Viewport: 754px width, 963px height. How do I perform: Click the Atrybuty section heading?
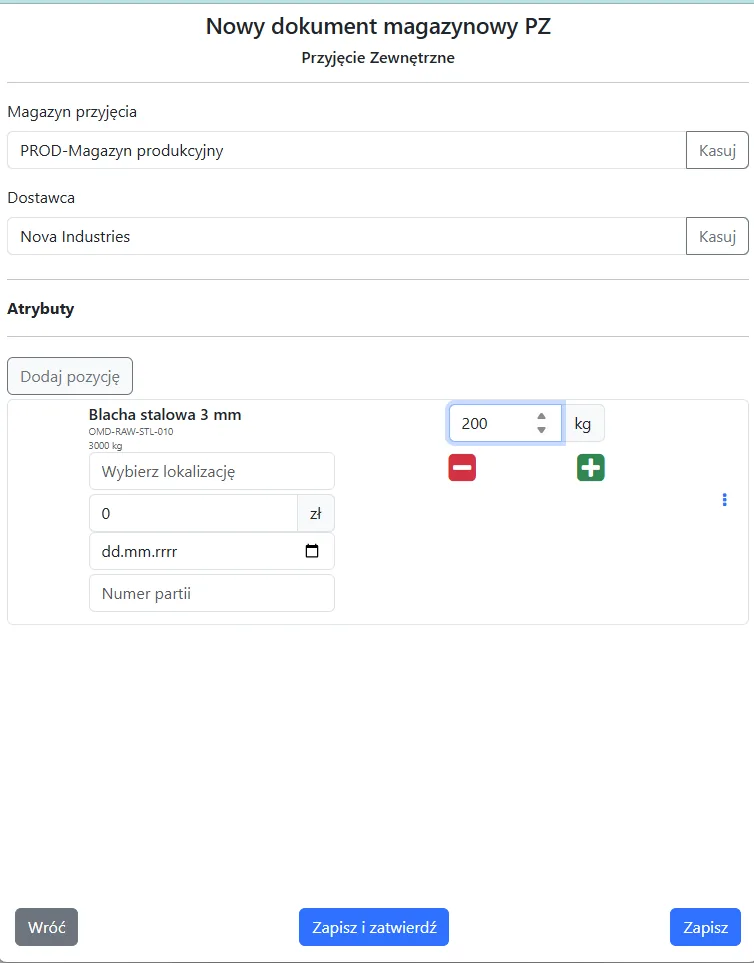[41, 308]
